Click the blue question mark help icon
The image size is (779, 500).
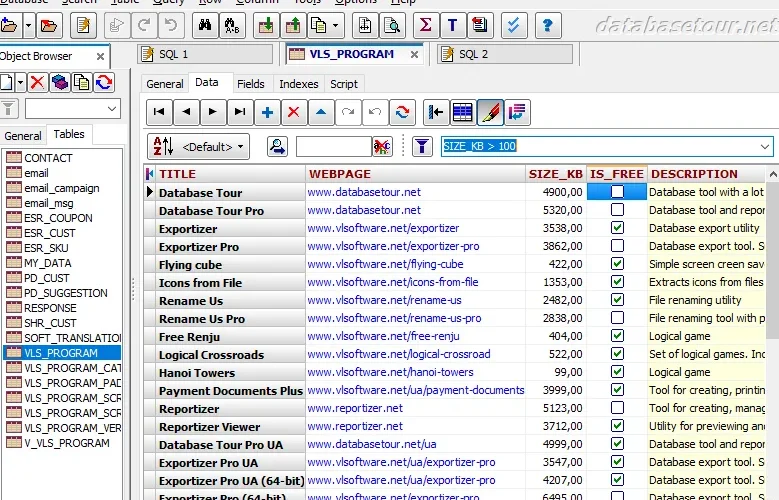[x=547, y=25]
